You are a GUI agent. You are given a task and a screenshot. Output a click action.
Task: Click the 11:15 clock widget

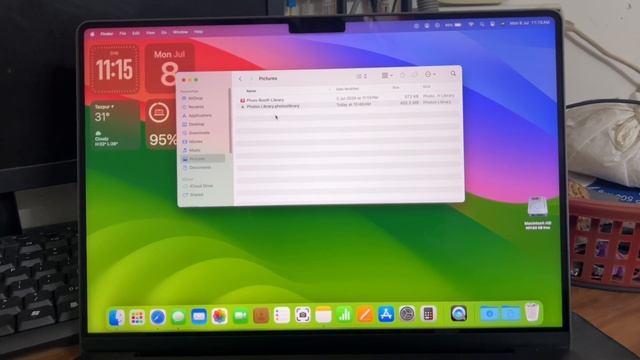pyautogui.click(x=114, y=69)
